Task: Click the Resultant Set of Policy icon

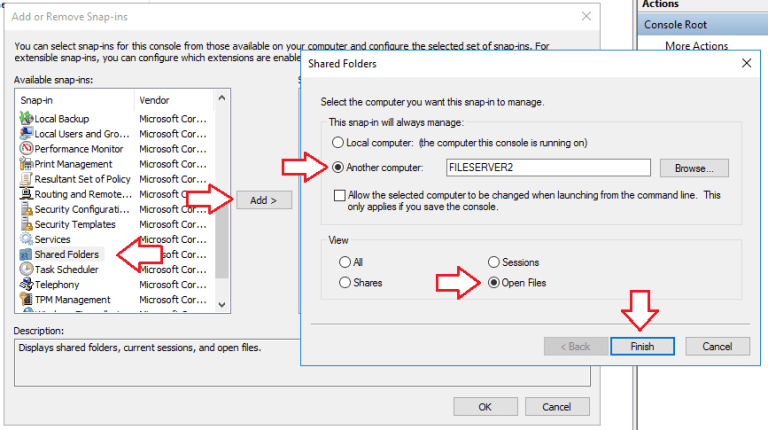Action: tap(27, 179)
